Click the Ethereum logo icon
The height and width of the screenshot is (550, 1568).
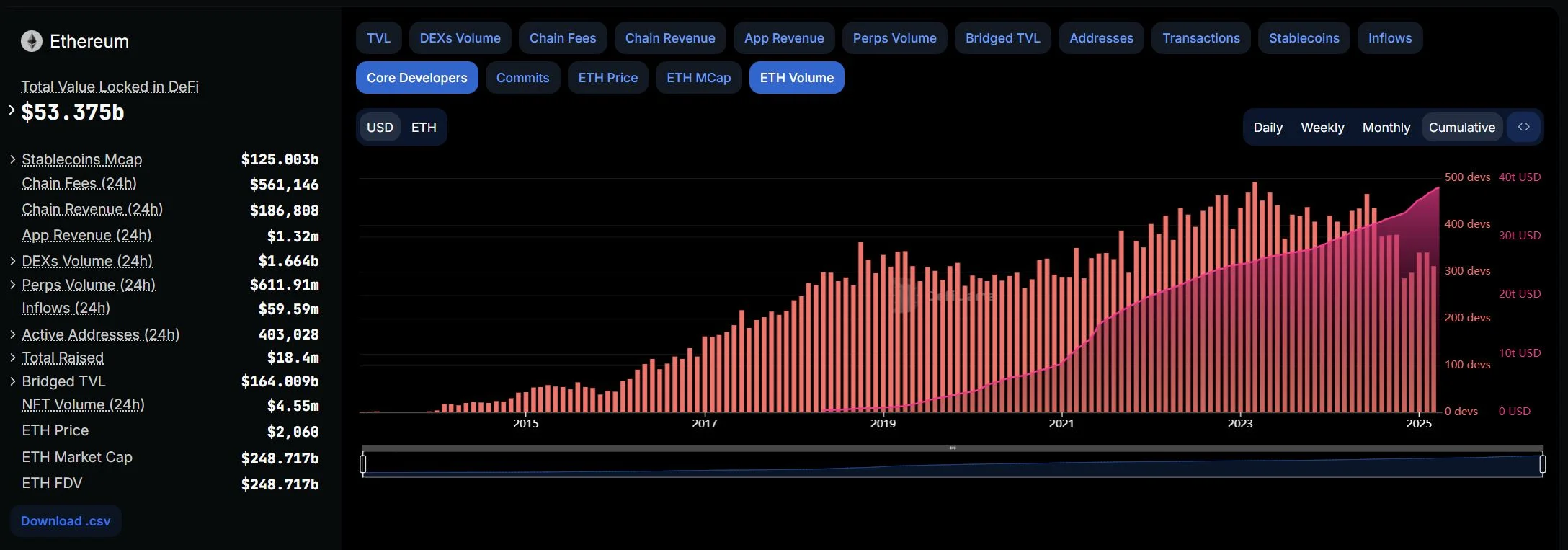[x=31, y=41]
